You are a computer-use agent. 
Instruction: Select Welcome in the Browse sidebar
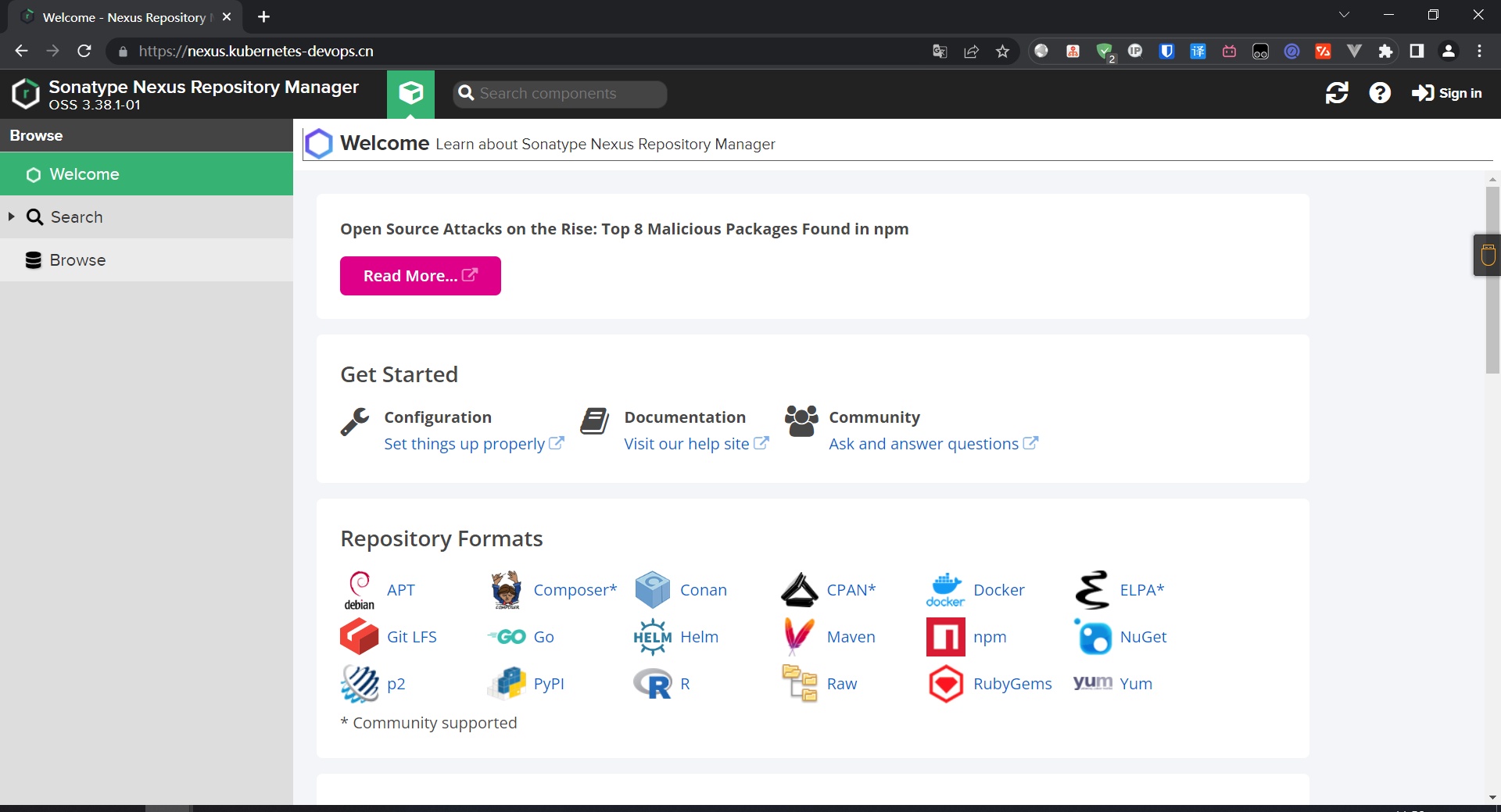pos(146,174)
